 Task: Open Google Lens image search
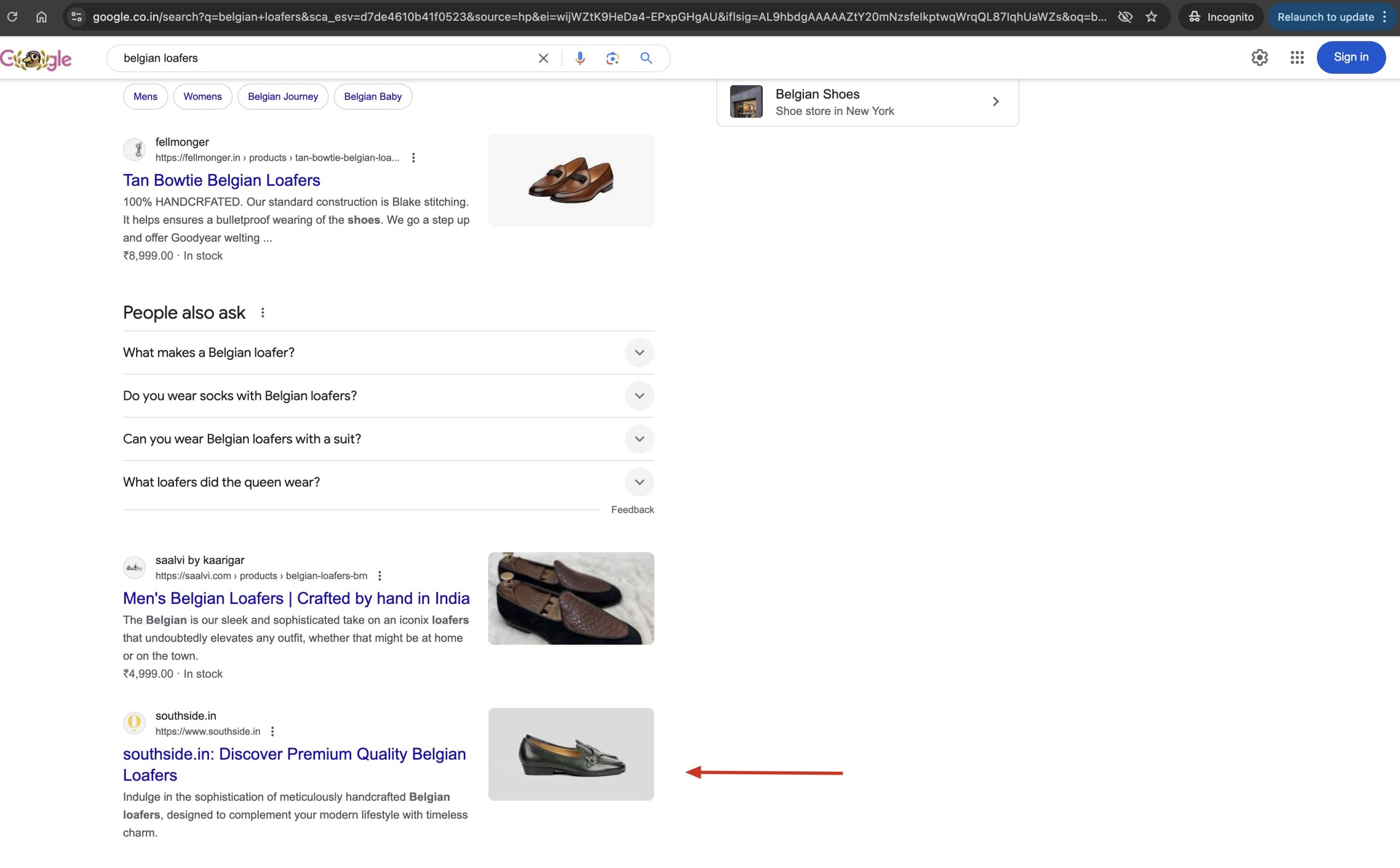tap(611, 57)
